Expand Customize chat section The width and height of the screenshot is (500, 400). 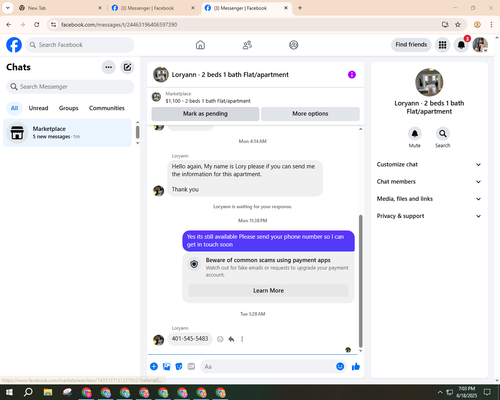pyautogui.click(x=429, y=164)
